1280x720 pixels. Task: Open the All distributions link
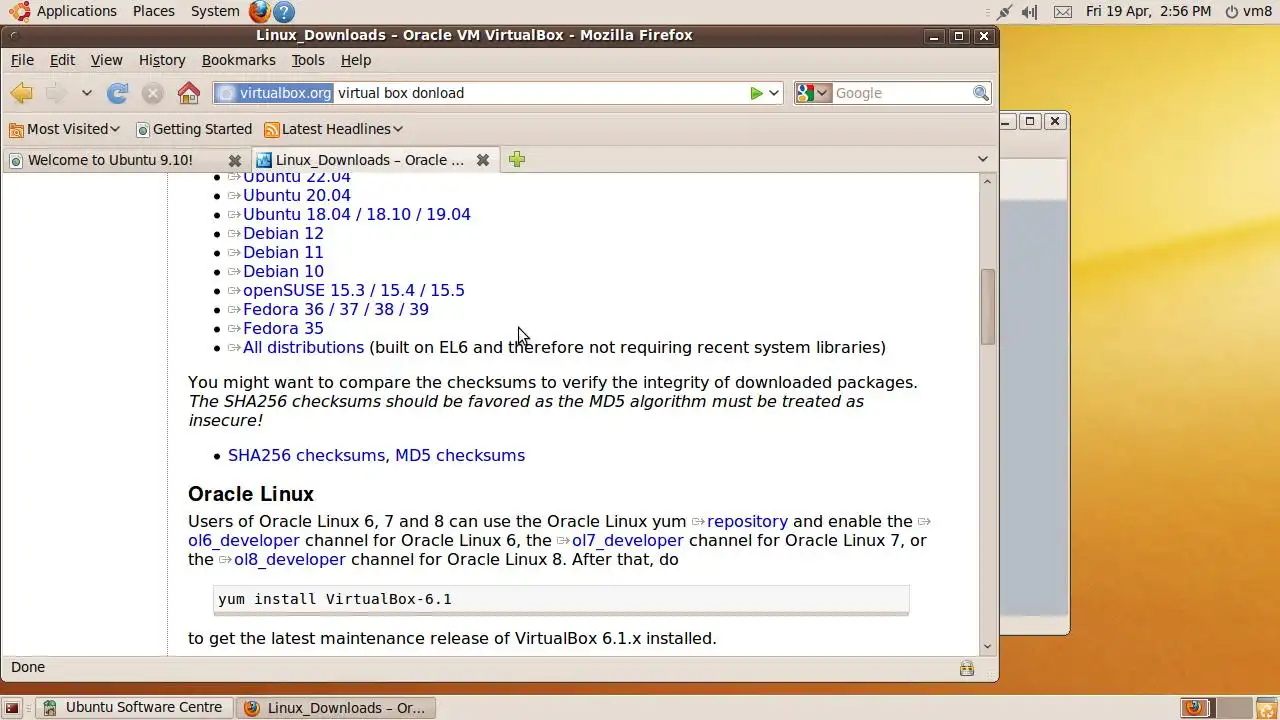pyautogui.click(x=303, y=347)
